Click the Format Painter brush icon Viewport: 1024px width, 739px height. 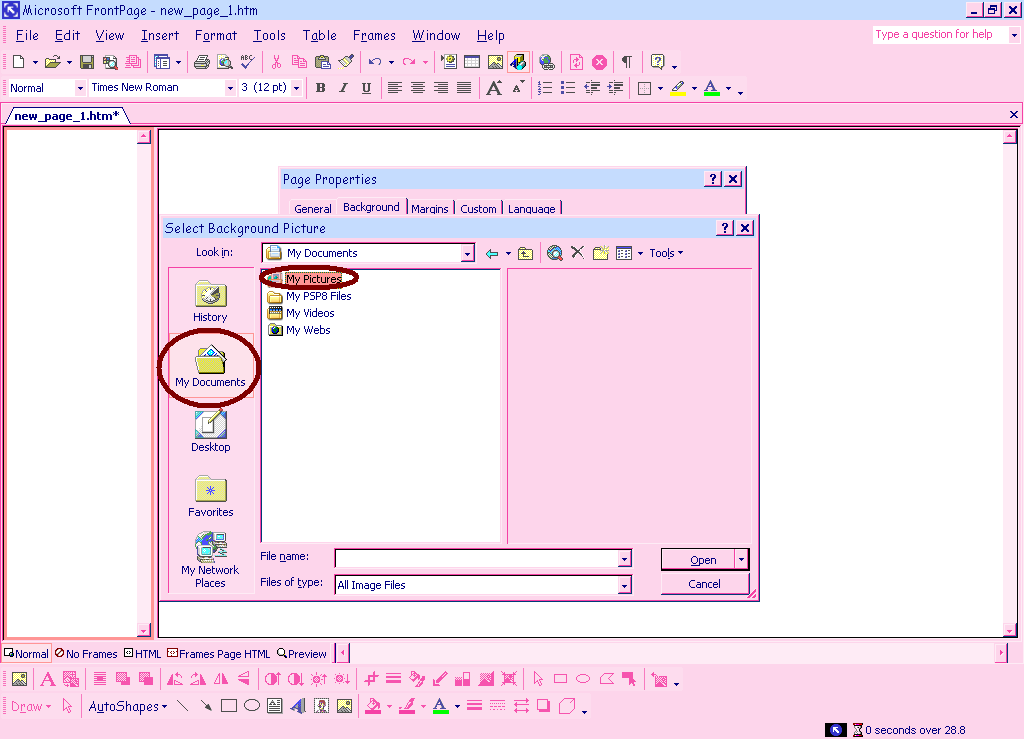pyautogui.click(x=346, y=62)
